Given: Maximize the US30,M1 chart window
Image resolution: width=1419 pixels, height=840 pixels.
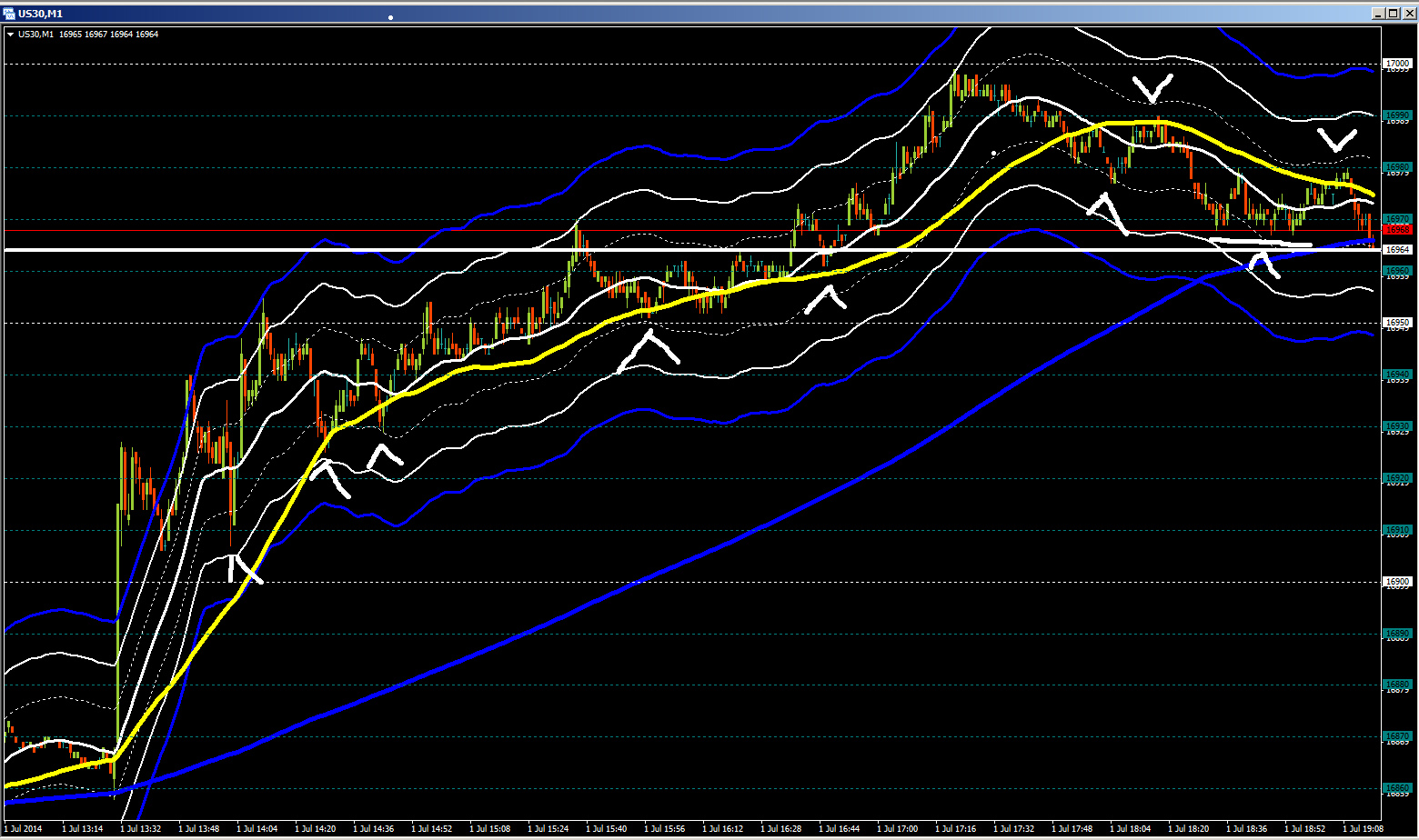Looking at the screenshot, I should (1393, 14).
